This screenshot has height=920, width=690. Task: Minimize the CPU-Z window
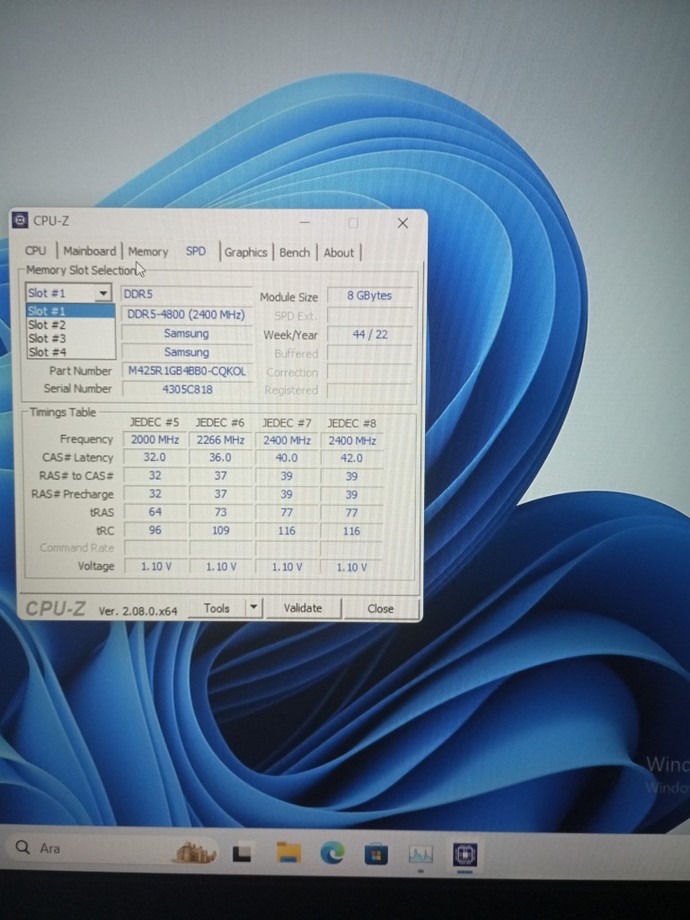coord(305,222)
